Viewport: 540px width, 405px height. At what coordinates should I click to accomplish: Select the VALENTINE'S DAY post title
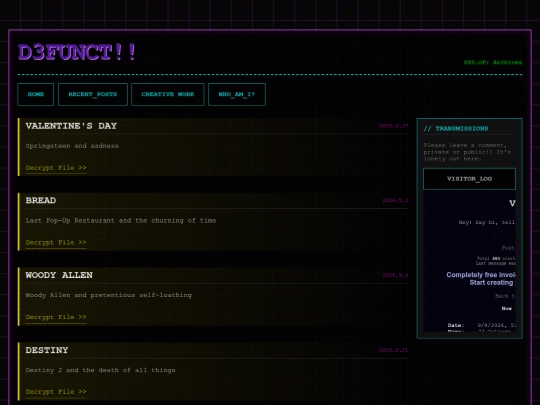tap(71, 126)
